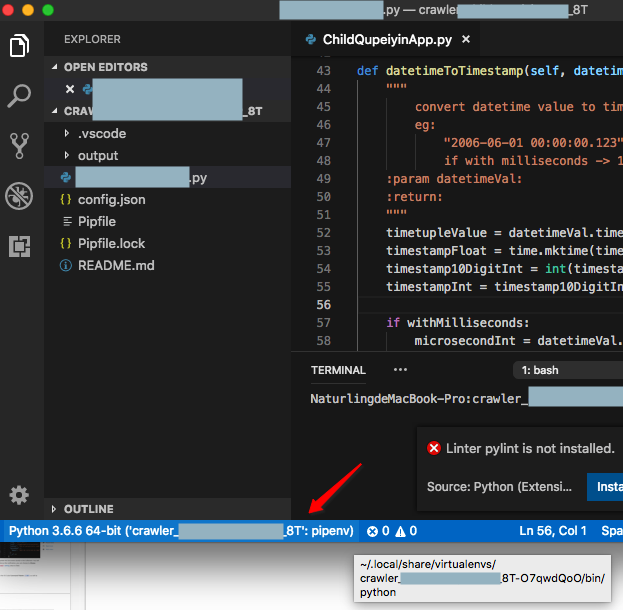This screenshot has height=610, width=623.
Task: Click the config.json braces icon
Action: (66, 199)
